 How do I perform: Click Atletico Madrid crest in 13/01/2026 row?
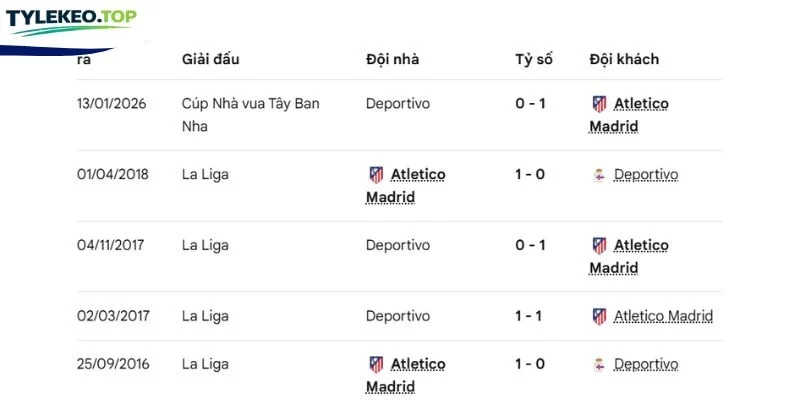599,104
